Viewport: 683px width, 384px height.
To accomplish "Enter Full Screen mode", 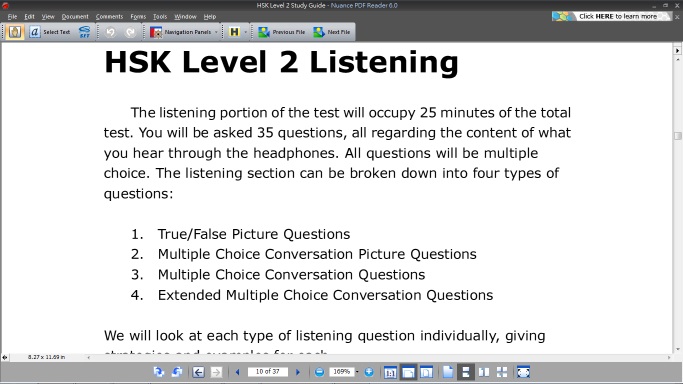I will [523, 372].
